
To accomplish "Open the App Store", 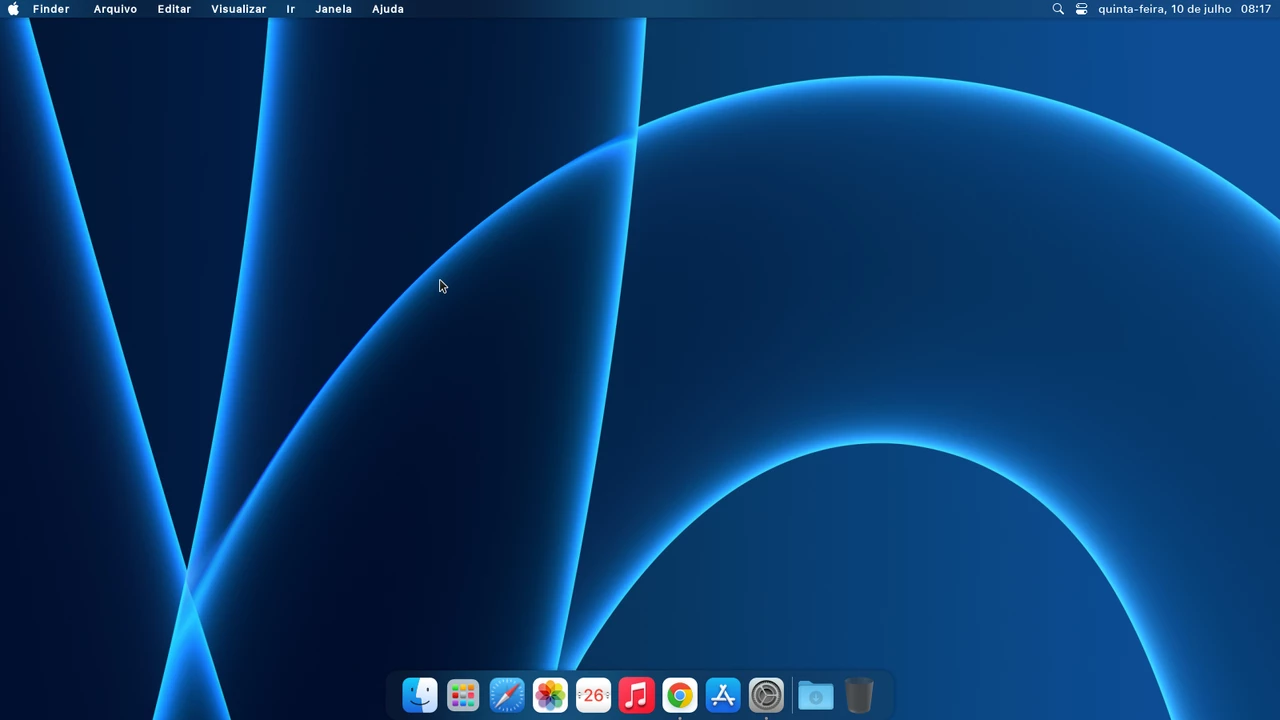I will coord(723,695).
